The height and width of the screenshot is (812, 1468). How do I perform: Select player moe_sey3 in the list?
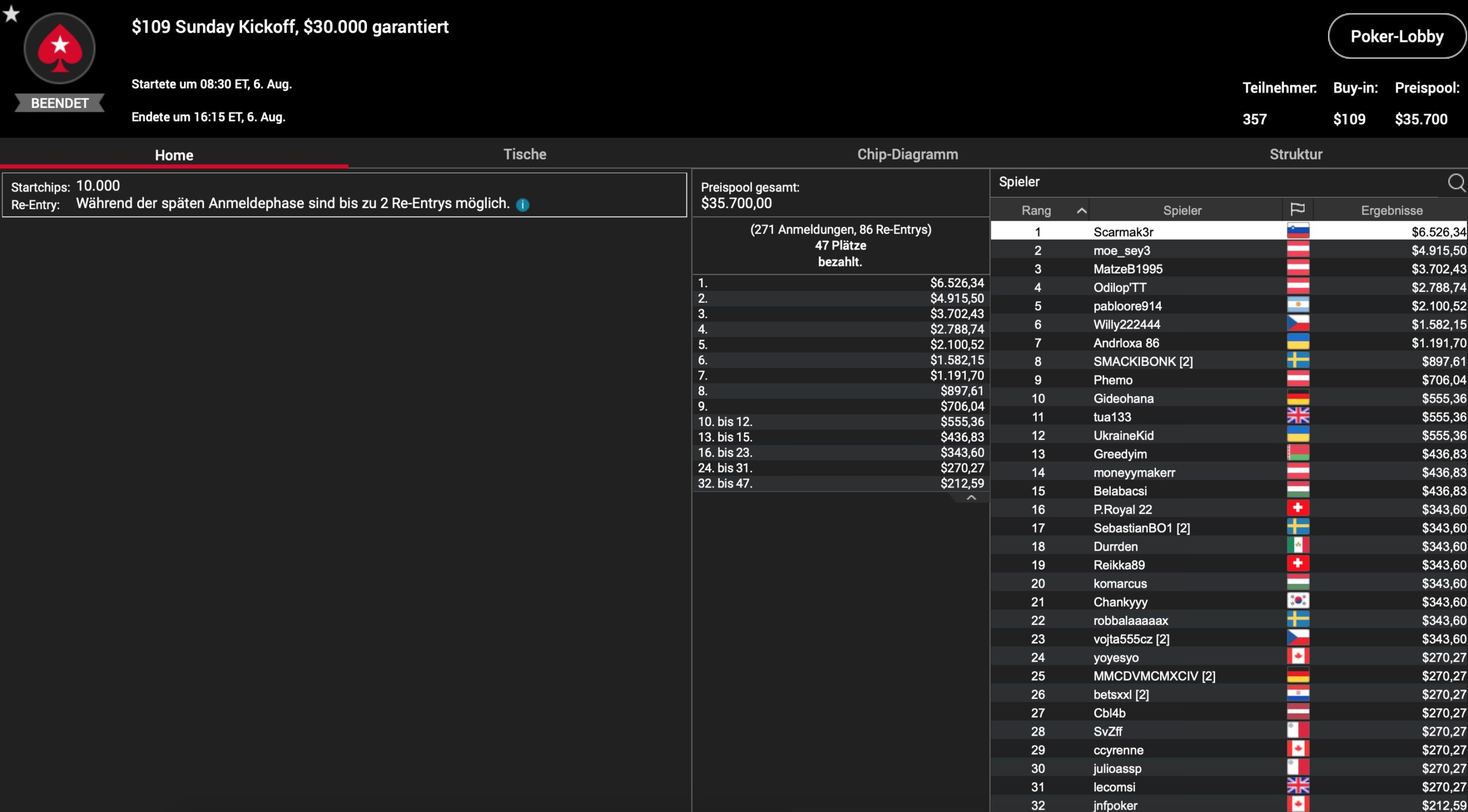point(1122,251)
